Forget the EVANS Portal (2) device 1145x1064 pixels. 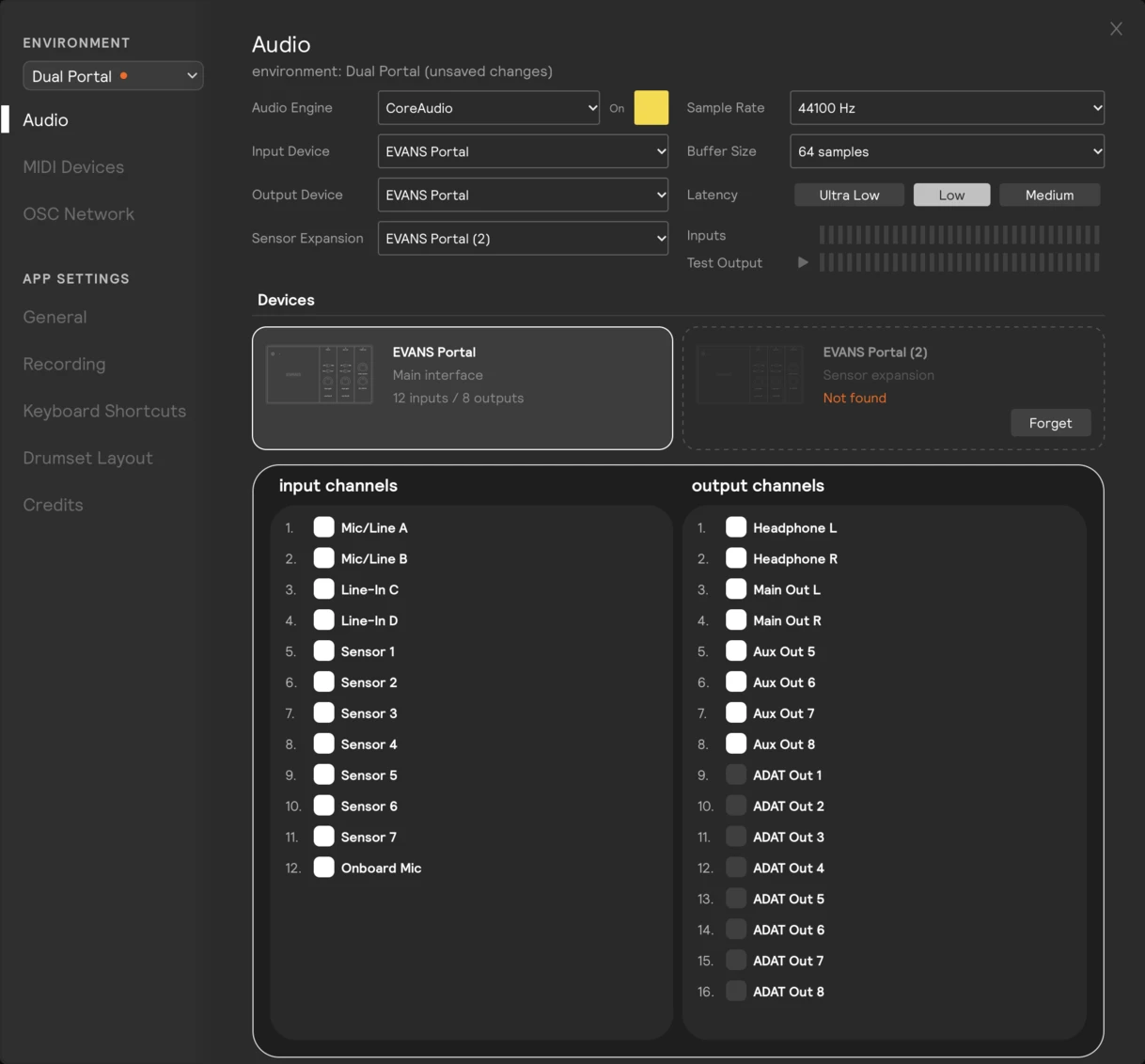click(1050, 423)
